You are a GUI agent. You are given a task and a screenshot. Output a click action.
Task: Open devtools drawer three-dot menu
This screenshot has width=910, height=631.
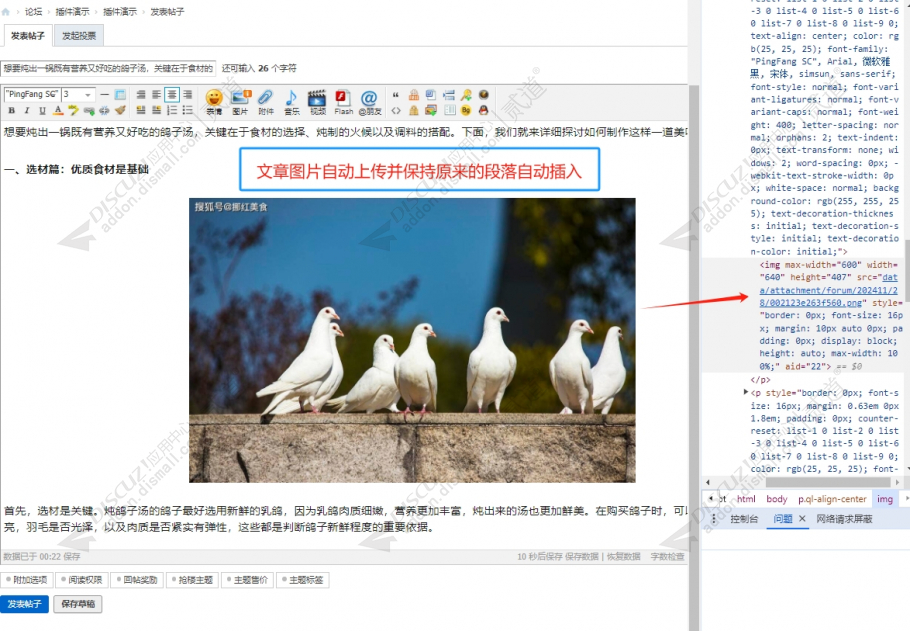[714, 518]
